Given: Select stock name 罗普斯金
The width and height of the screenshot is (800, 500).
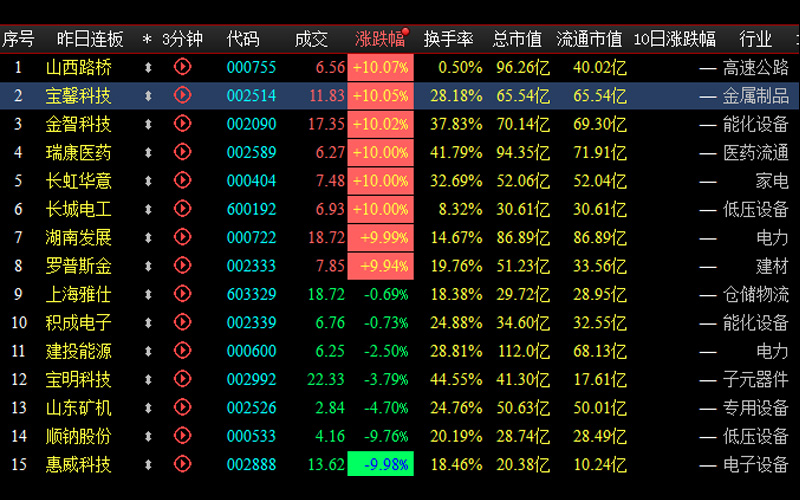Looking at the screenshot, I should pyautogui.click(x=79, y=266).
